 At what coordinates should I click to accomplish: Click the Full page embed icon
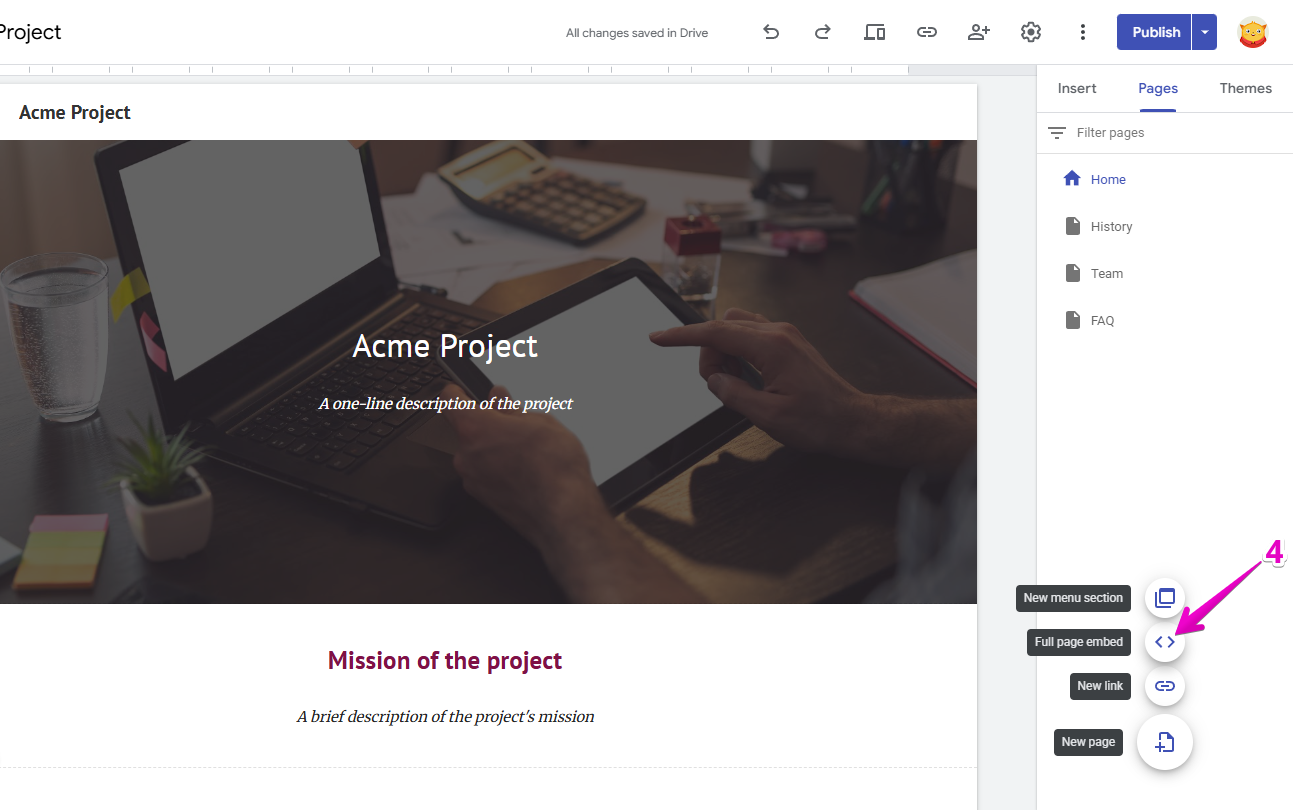coord(1165,642)
